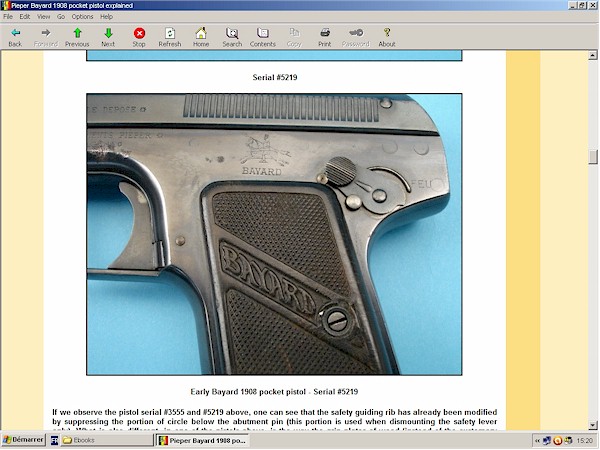Screen dimensions: 600x450
Task: Click the Copy toolbar icon
Action: (294, 37)
